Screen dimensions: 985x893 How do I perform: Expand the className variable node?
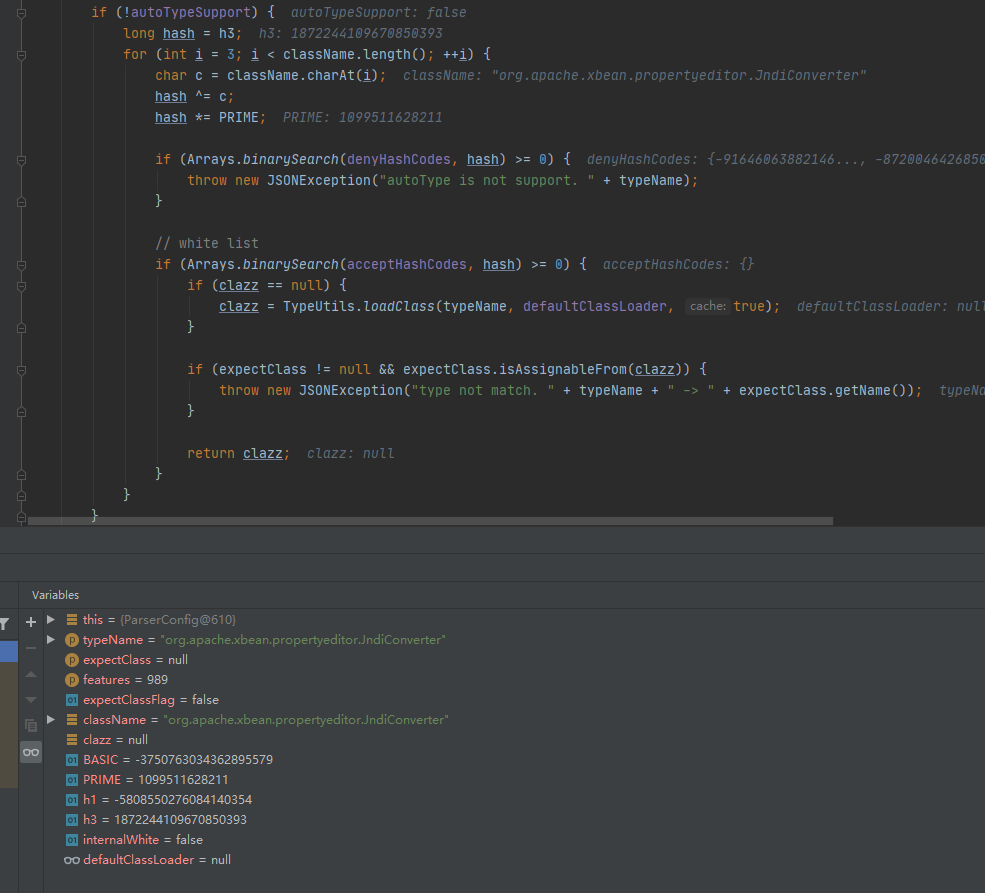[51, 720]
